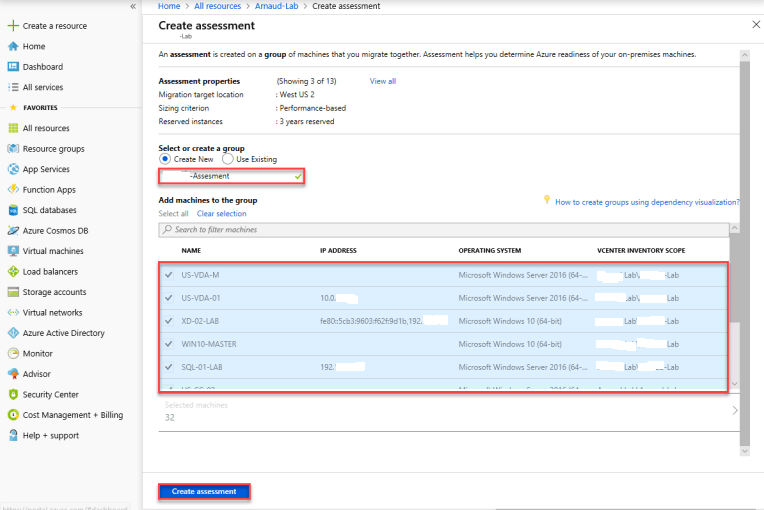The width and height of the screenshot is (764, 510).
Task: Uncheck the SQL-01-LAB machine checkbox
Action: click(x=169, y=367)
